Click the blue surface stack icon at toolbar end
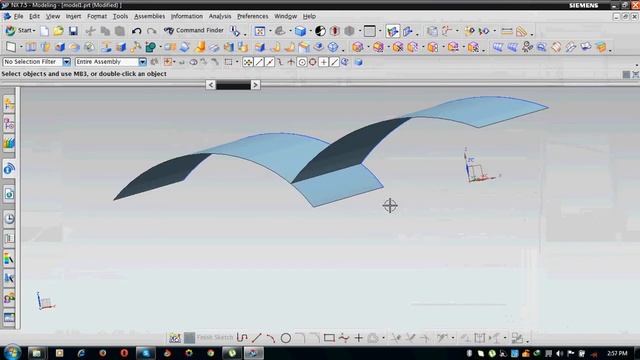Screen dimensions: 640x360 pos(601,47)
